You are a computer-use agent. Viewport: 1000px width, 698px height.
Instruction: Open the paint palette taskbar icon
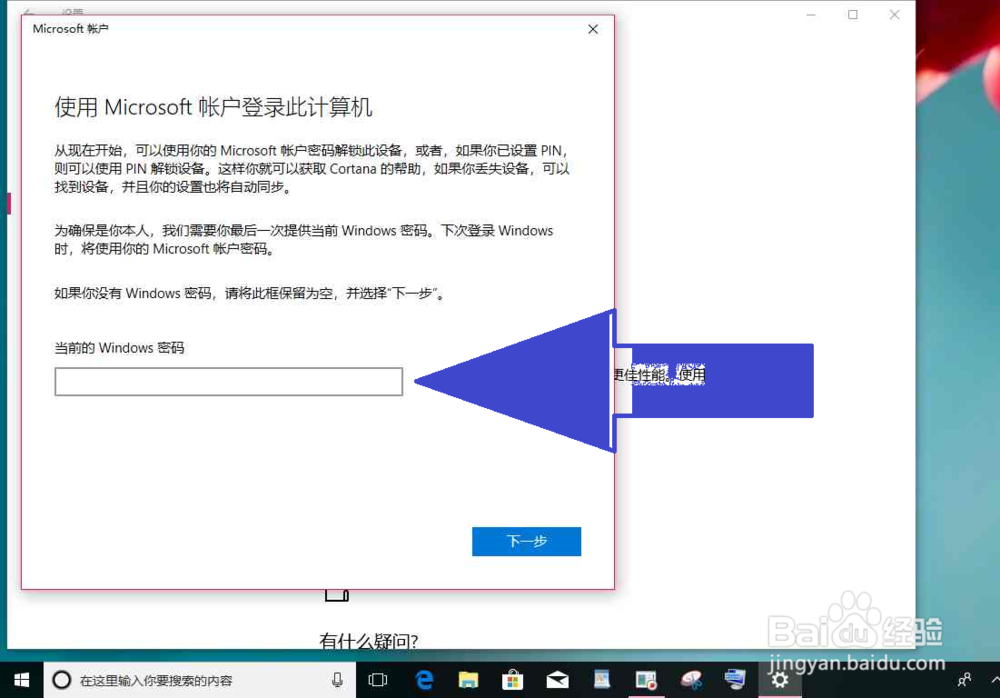point(691,680)
